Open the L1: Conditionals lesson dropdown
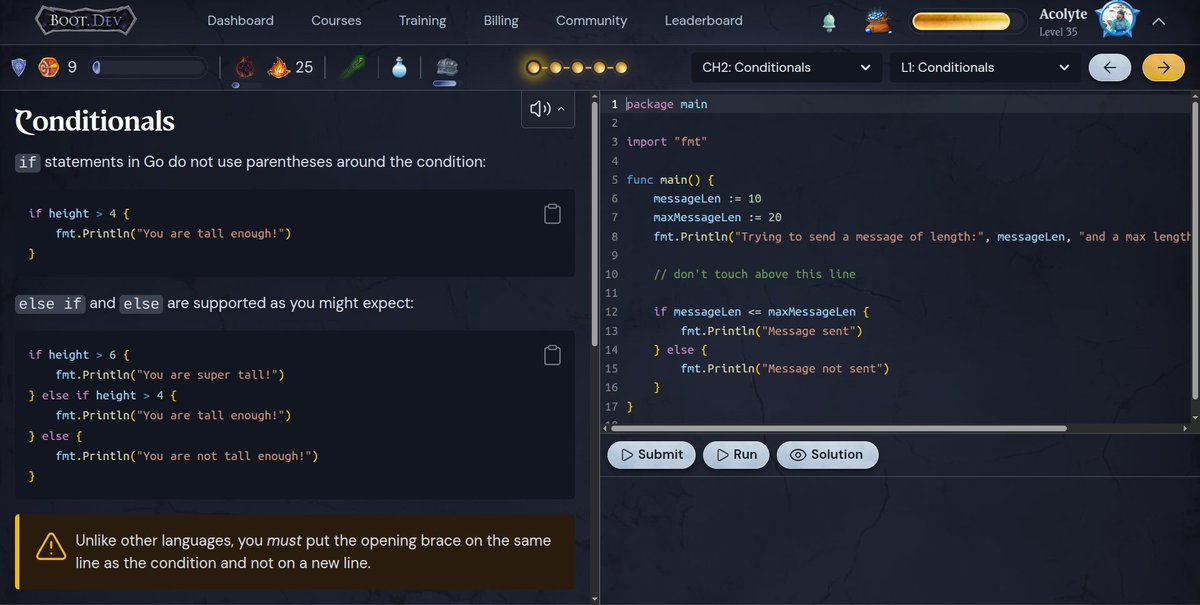Screen dimensions: 1200x605 pyautogui.click(x=985, y=67)
